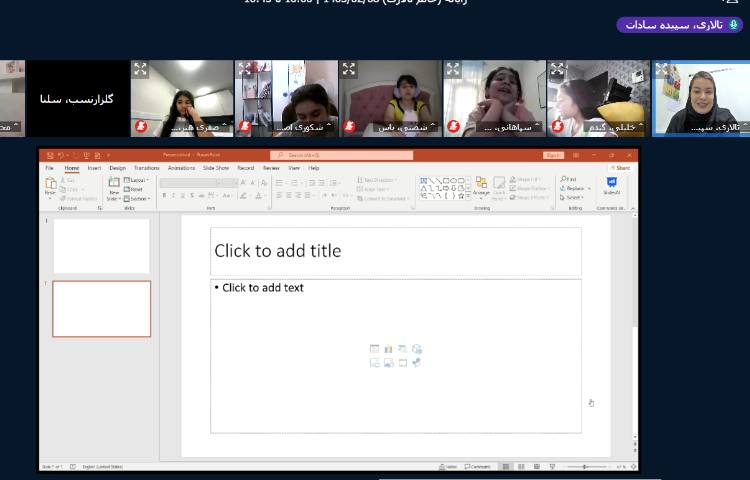Select the camera-off participant tile گلرارنسب

pyautogui.click(x=78, y=98)
